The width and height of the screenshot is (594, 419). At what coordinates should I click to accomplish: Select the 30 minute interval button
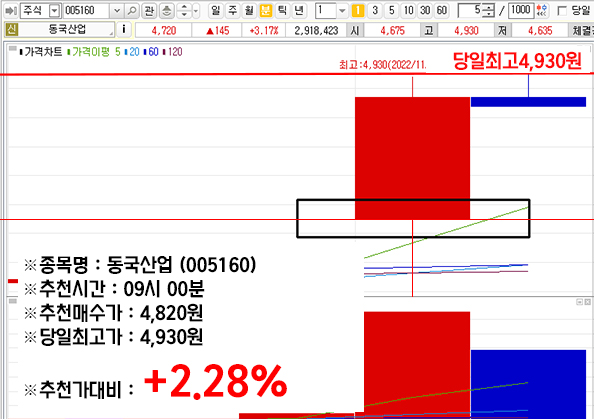coord(425,11)
